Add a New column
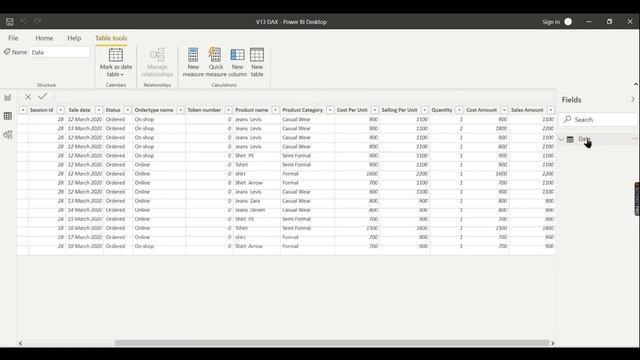 point(238,62)
